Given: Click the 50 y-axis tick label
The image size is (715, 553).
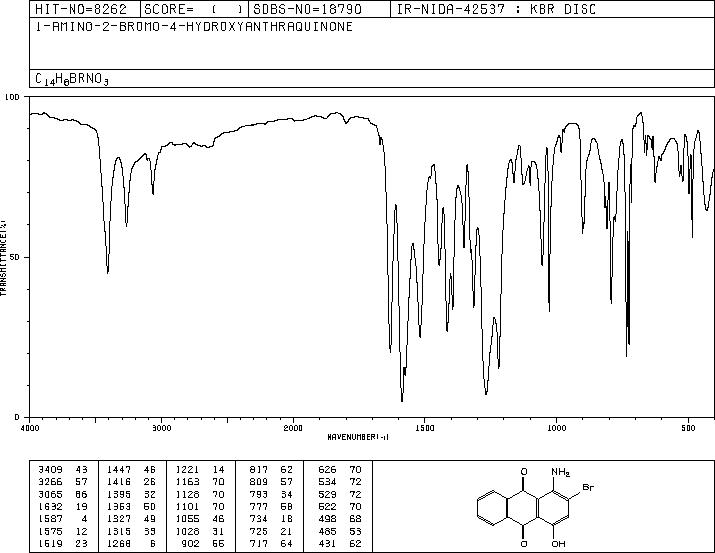Looking at the screenshot, I should tap(15, 257).
